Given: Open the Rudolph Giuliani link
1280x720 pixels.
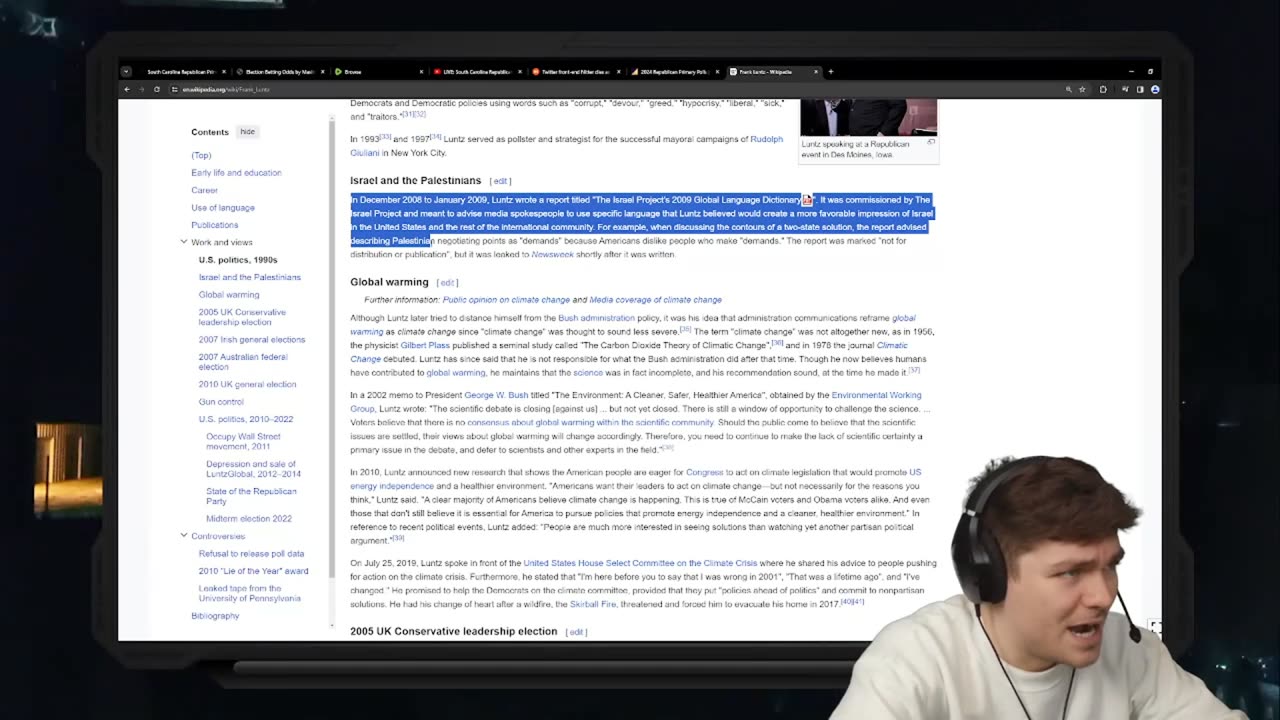Looking at the screenshot, I should (x=567, y=146).
